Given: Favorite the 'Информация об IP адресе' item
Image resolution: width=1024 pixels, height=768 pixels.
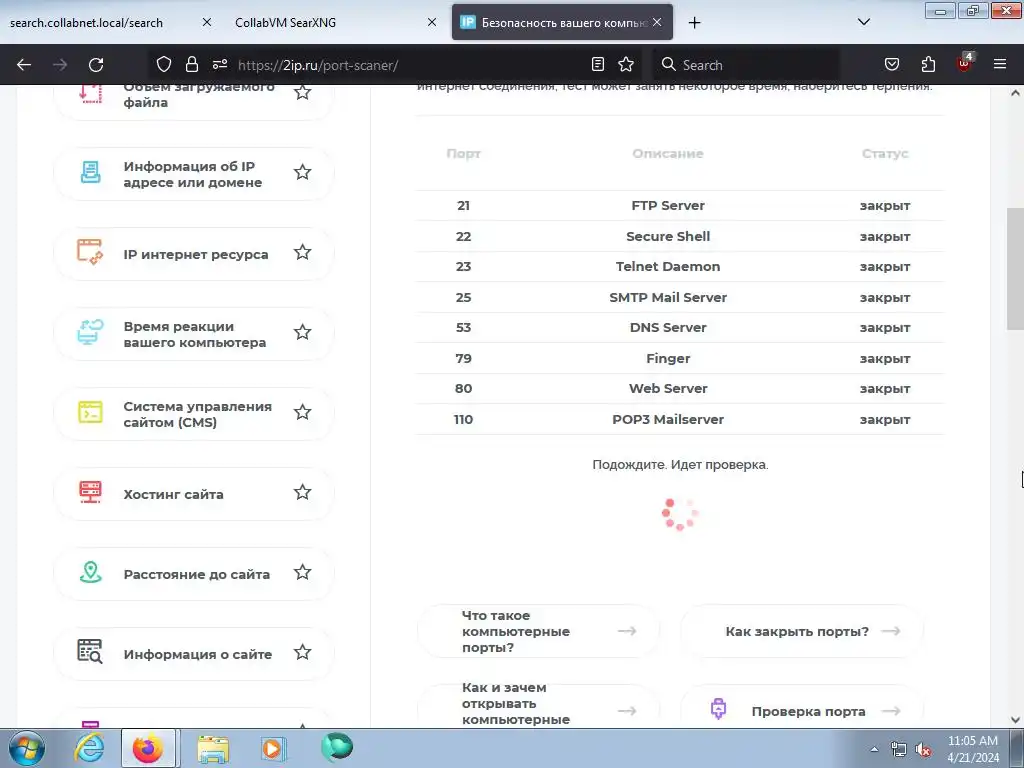Looking at the screenshot, I should [302, 172].
